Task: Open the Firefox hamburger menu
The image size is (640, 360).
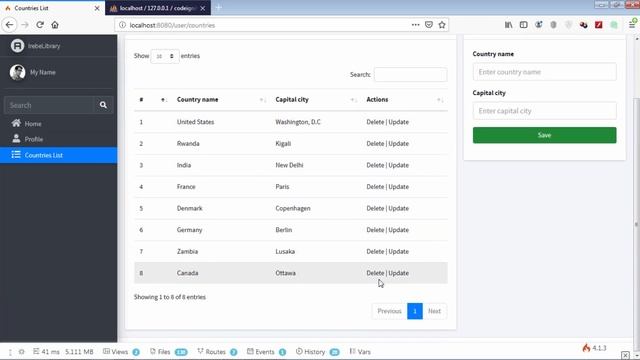Action: pos(632,25)
